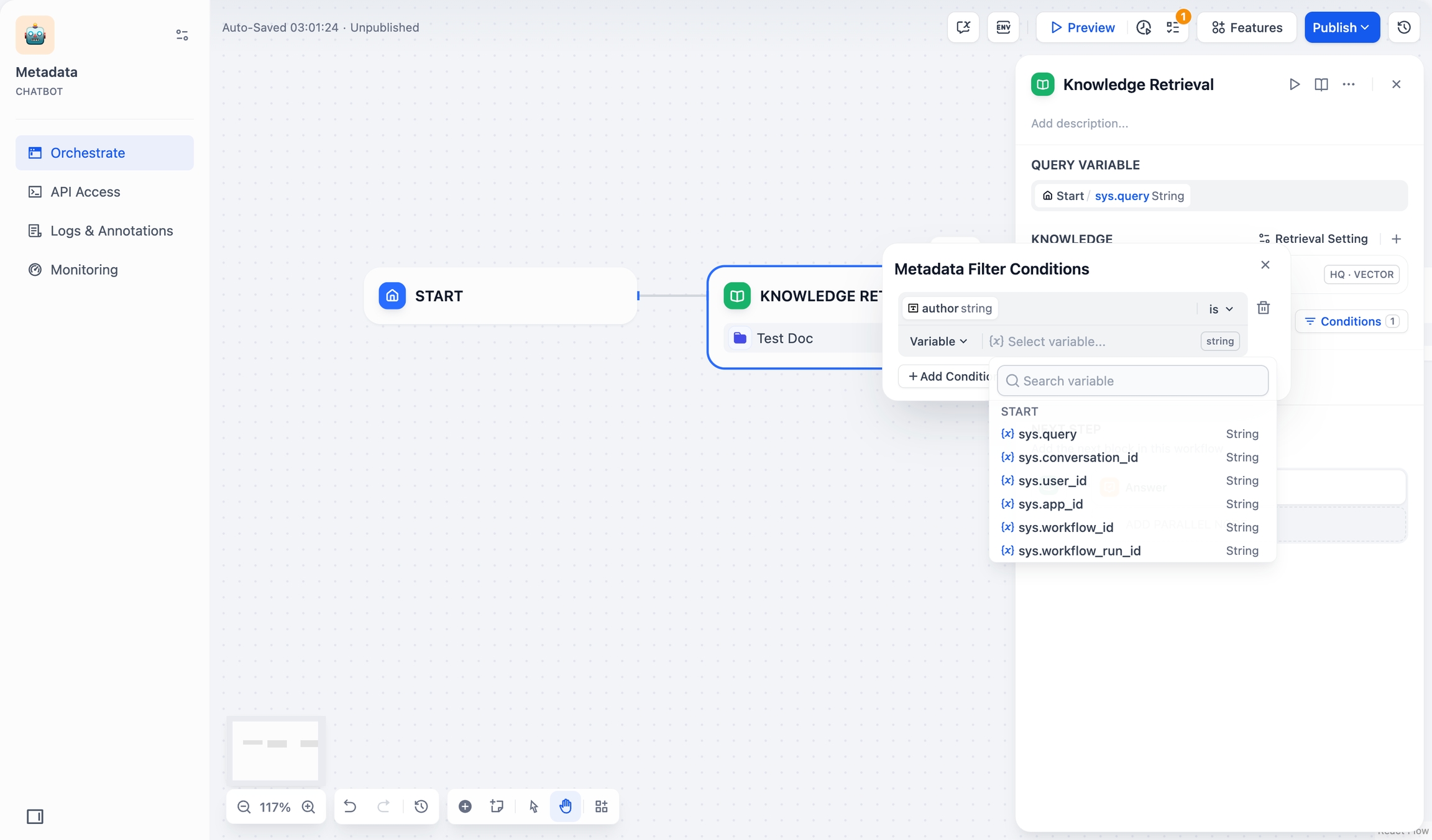This screenshot has height=840, width=1432.
Task: Click the Preview button
Action: click(x=1082, y=27)
